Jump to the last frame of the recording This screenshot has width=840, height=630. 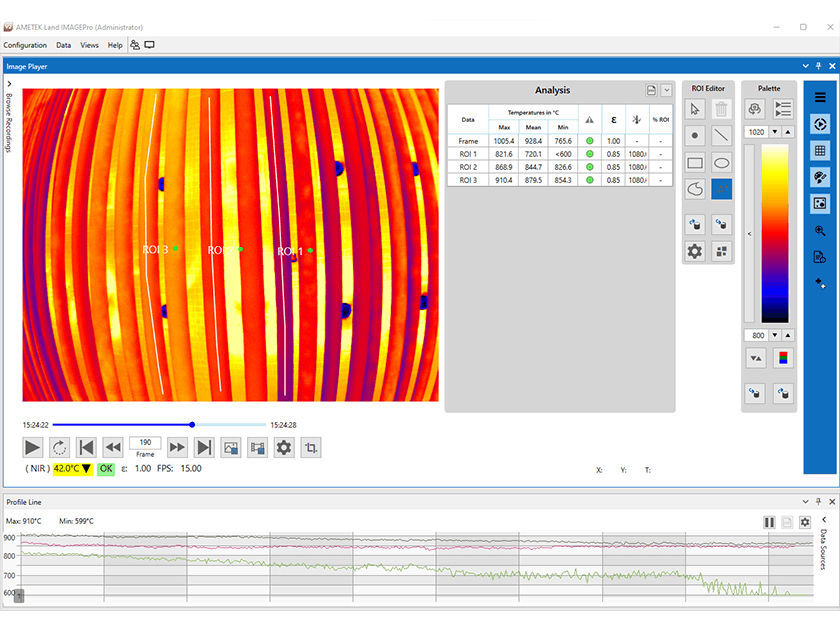(x=202, y=447)
